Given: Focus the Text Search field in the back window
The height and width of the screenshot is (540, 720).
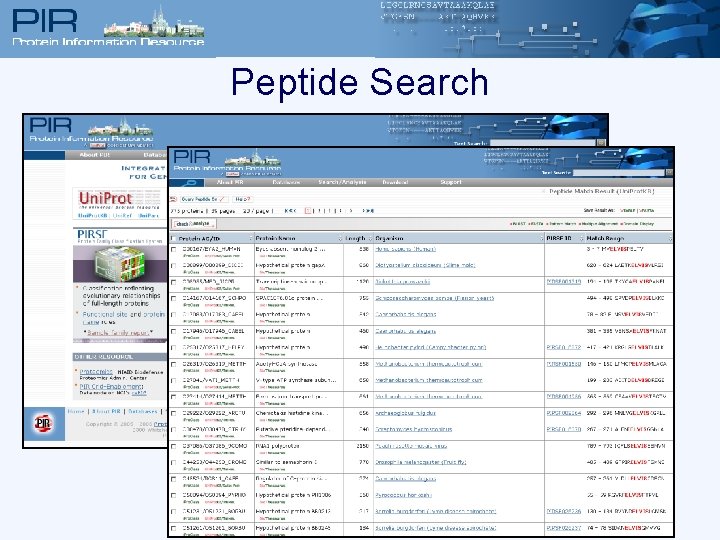Looking at the screenshot, I should click(x=543, y=143).
